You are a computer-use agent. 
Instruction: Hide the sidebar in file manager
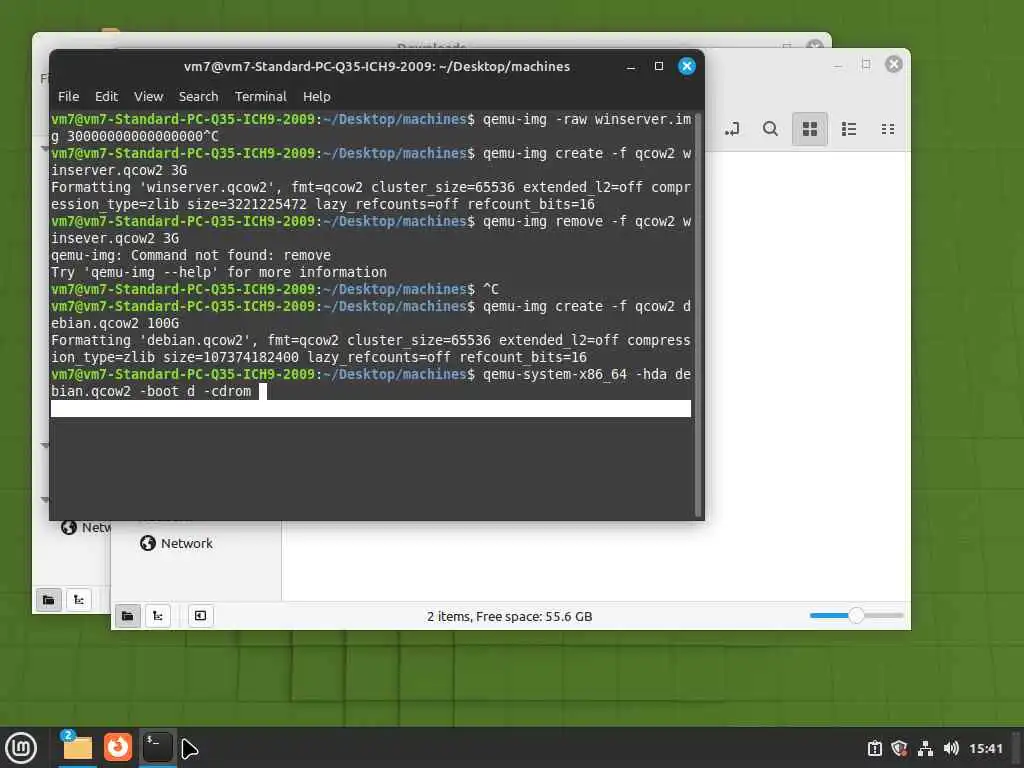click(200, 616)
